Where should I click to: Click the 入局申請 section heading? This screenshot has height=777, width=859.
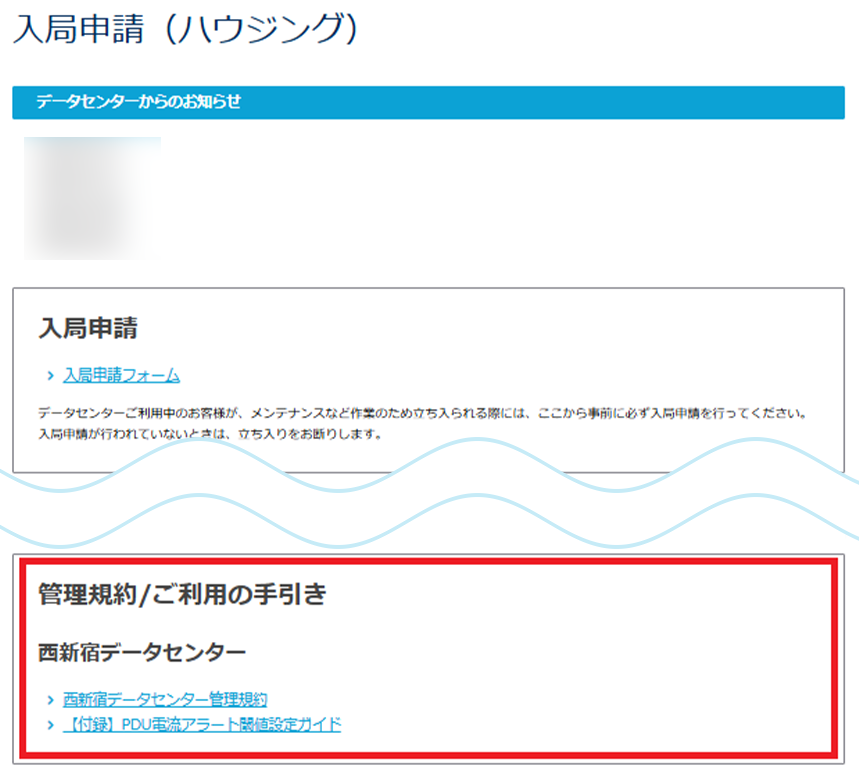(x=88, y=328)
